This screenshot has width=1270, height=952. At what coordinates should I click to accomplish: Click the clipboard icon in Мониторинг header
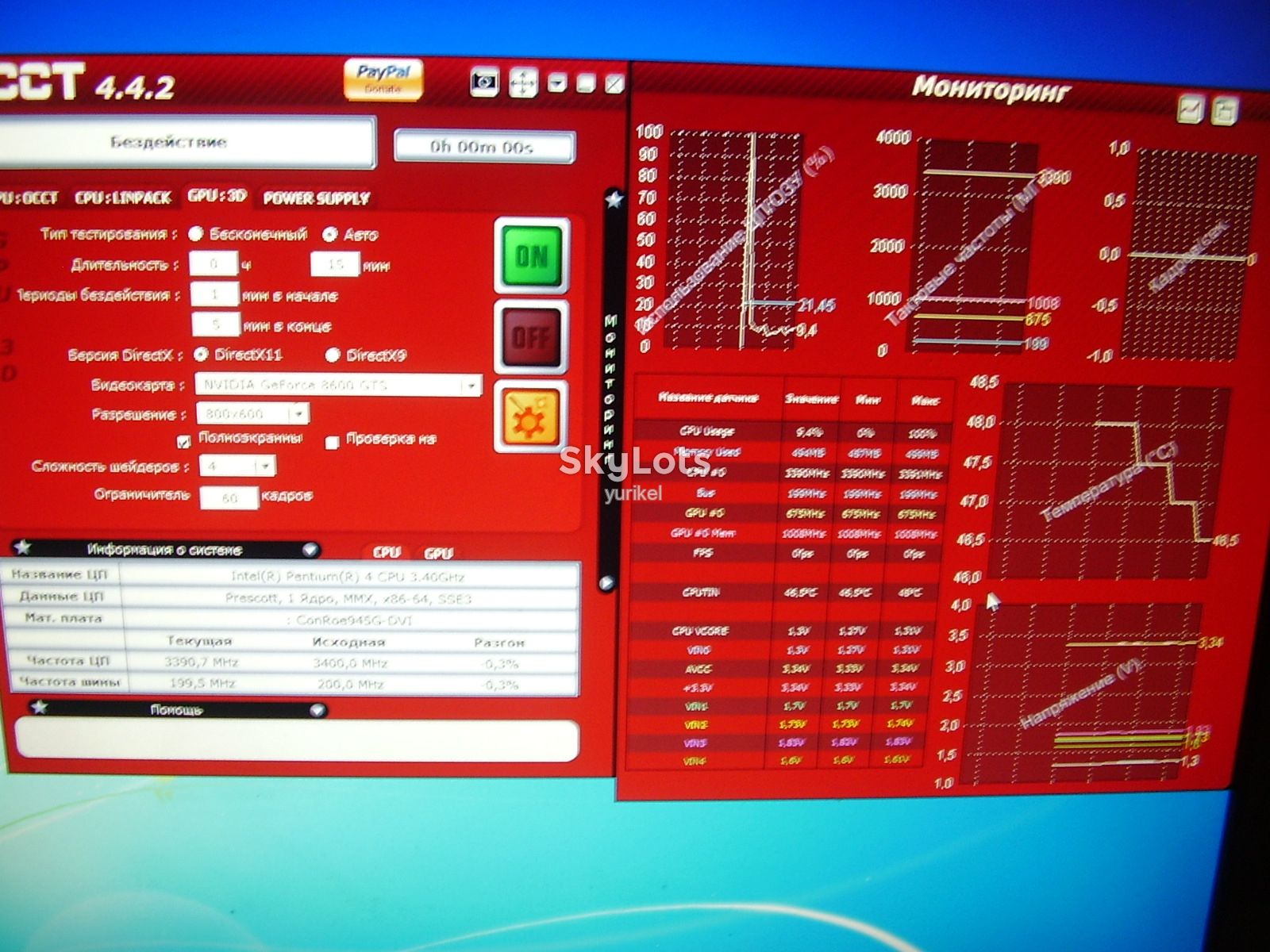(x=1224, y=111)
